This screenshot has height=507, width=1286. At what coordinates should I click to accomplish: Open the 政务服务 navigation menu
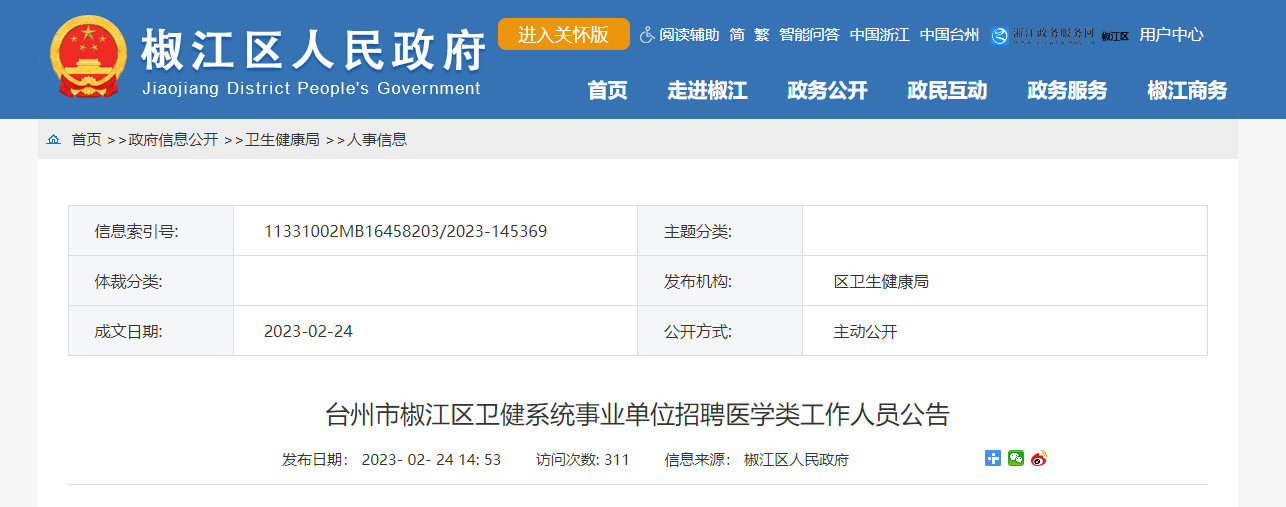click(1067, 91)
